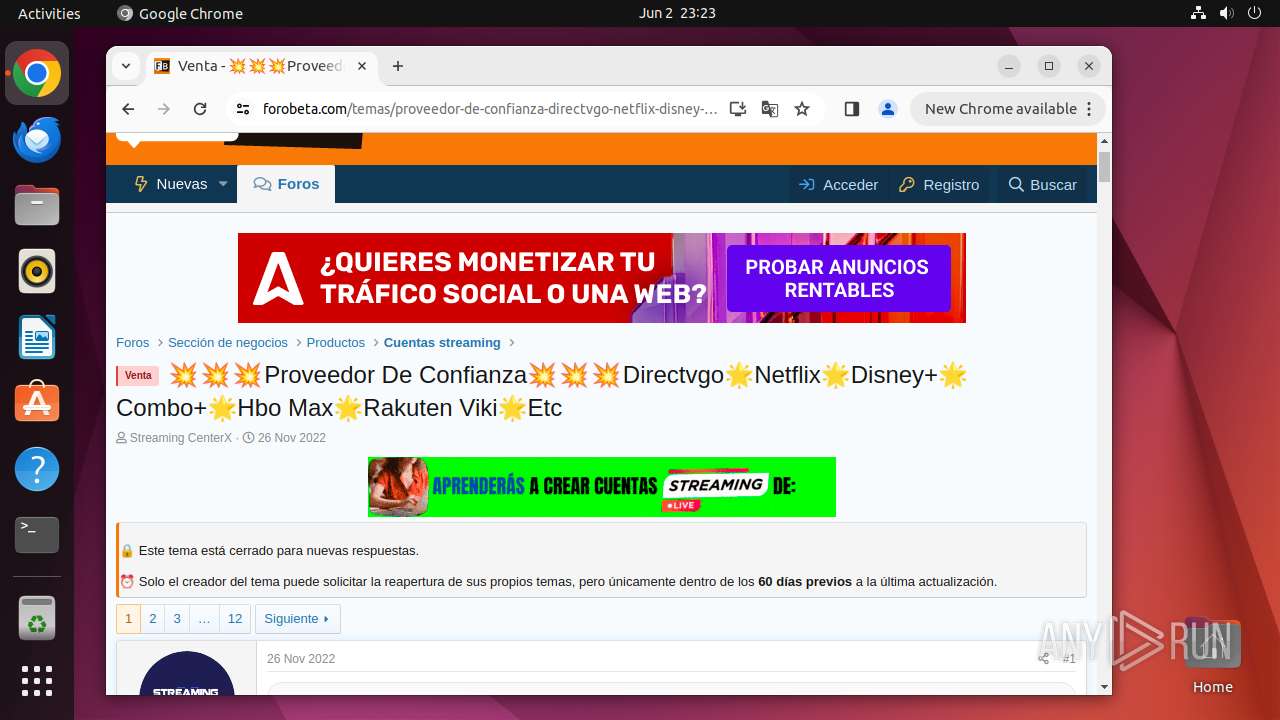Open the power tray icon
Image resolution: width=1280 pixels, height=720 pixels.
tap(1253, 13)
